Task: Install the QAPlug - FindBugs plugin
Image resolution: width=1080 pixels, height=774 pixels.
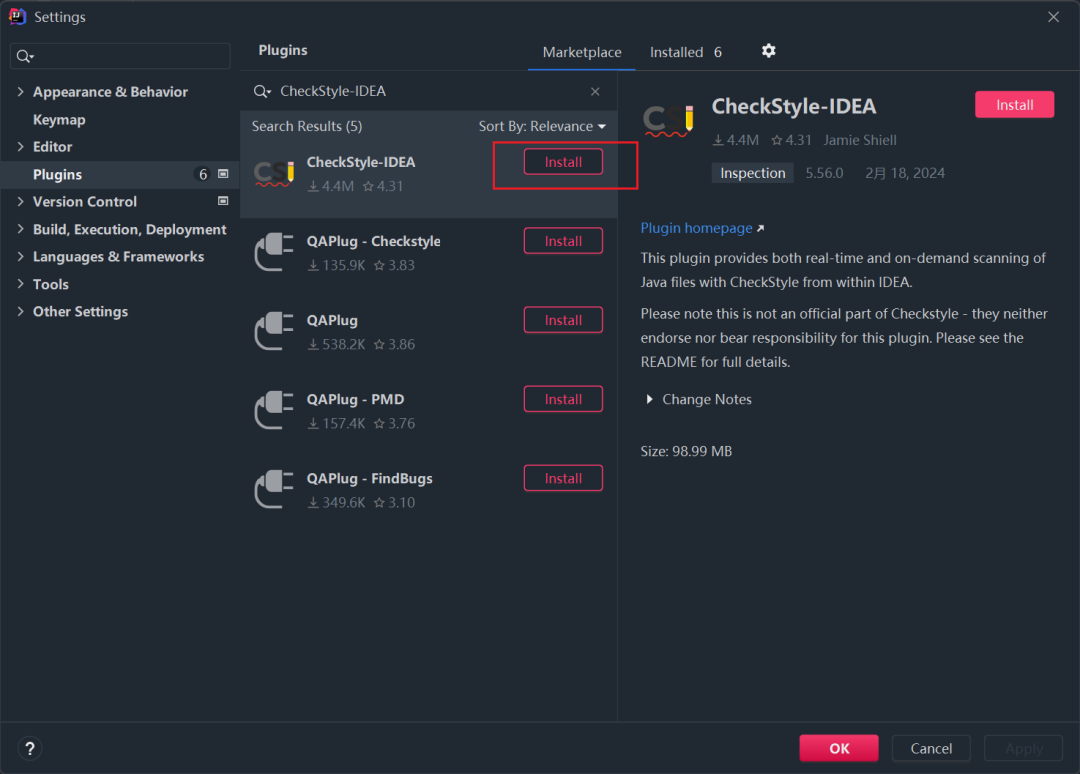Action: (x=563, y=479)
